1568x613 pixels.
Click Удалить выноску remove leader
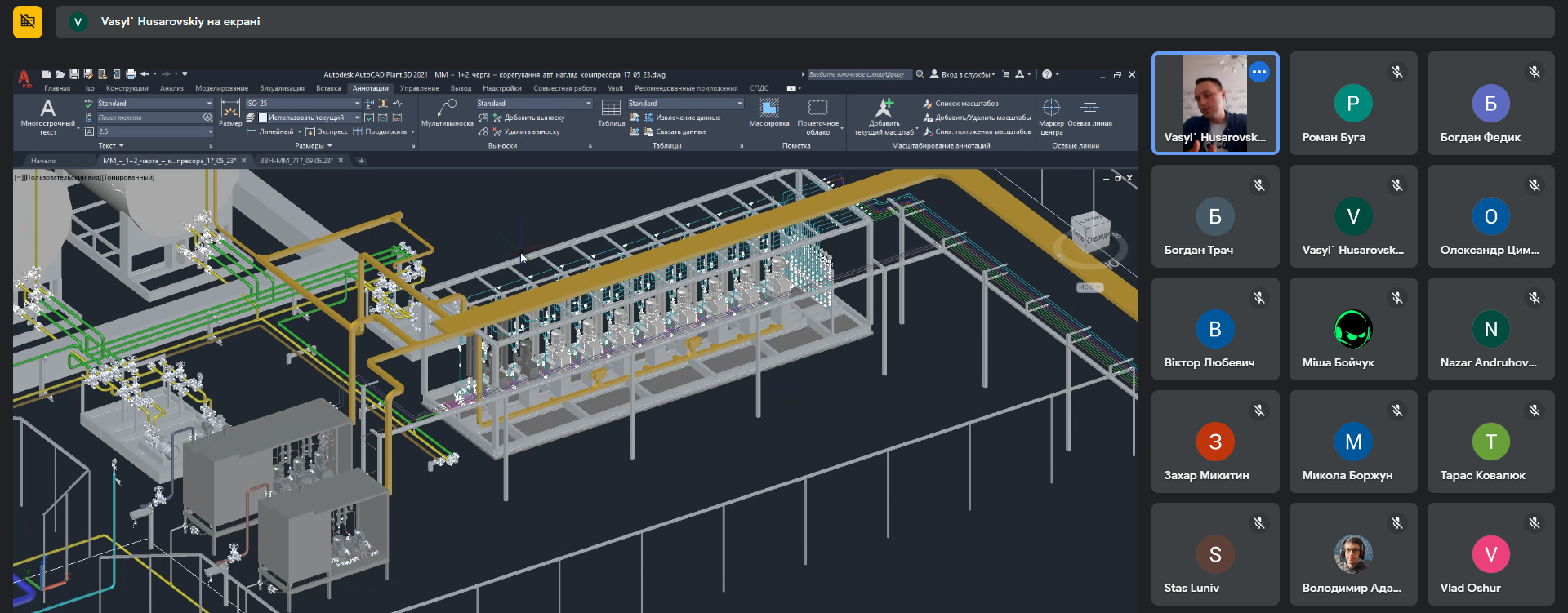[x=526, y=131]
